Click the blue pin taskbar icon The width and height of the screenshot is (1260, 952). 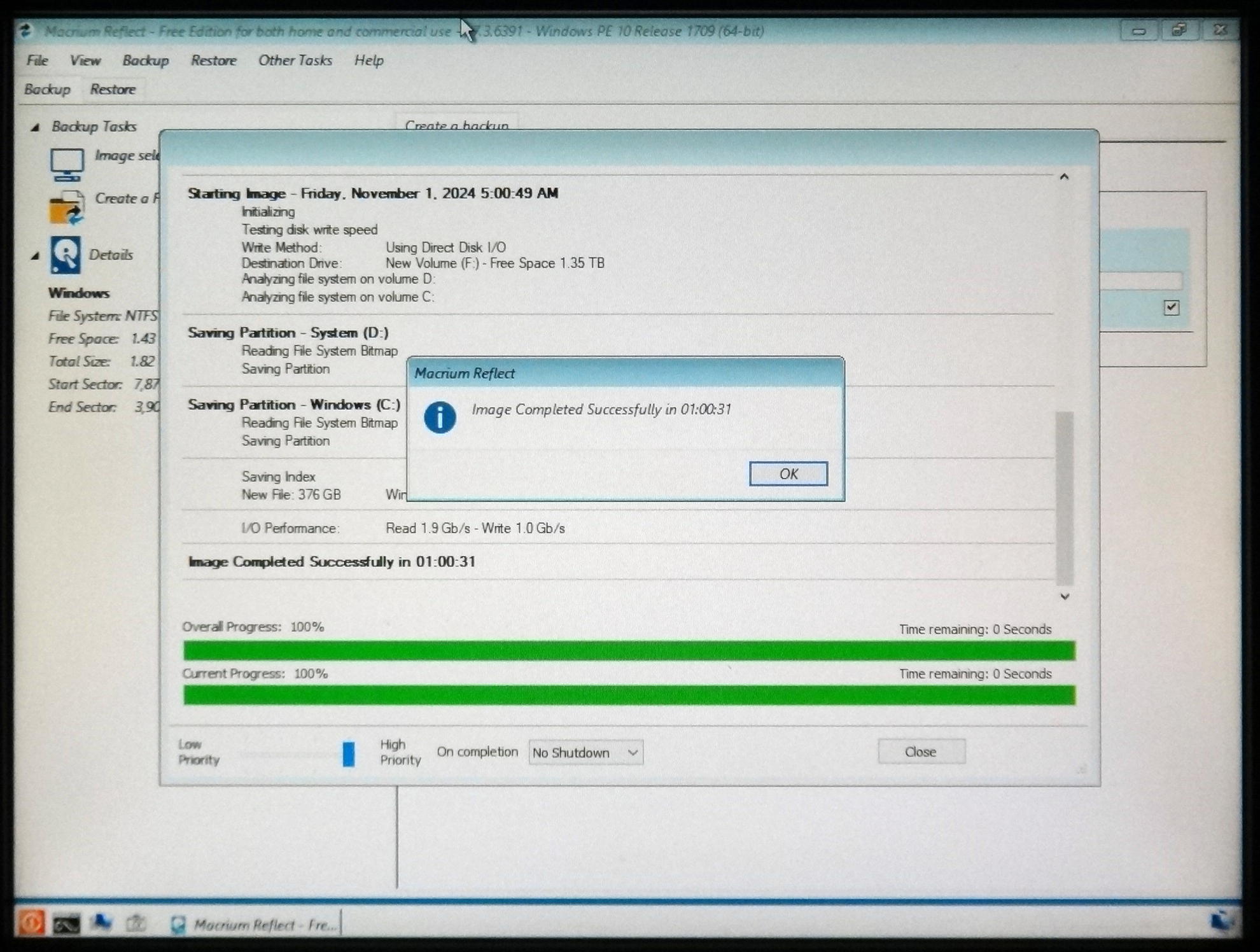pyautogui.click(x=102, y=923)
